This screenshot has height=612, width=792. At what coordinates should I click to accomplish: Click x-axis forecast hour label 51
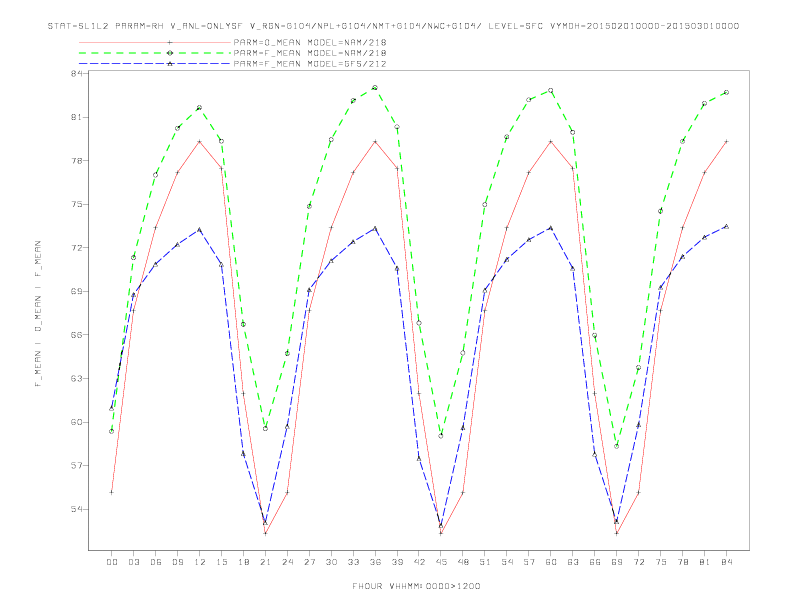click(x=485, y=562)
